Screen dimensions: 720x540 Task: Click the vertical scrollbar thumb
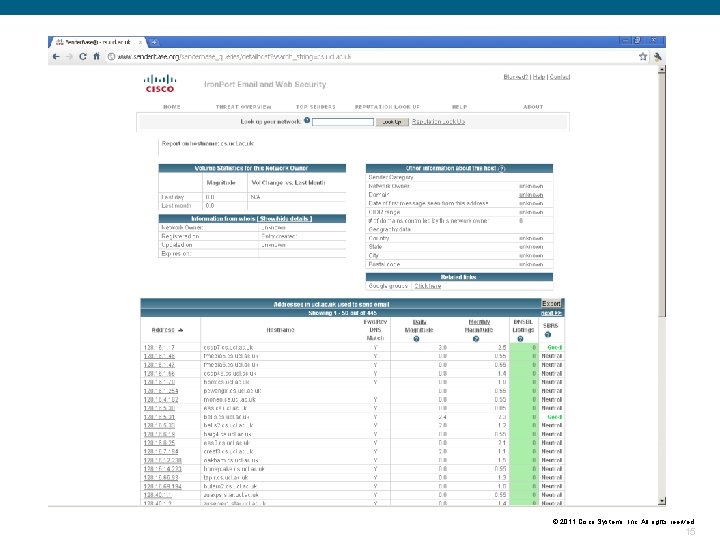click(662, 195)
